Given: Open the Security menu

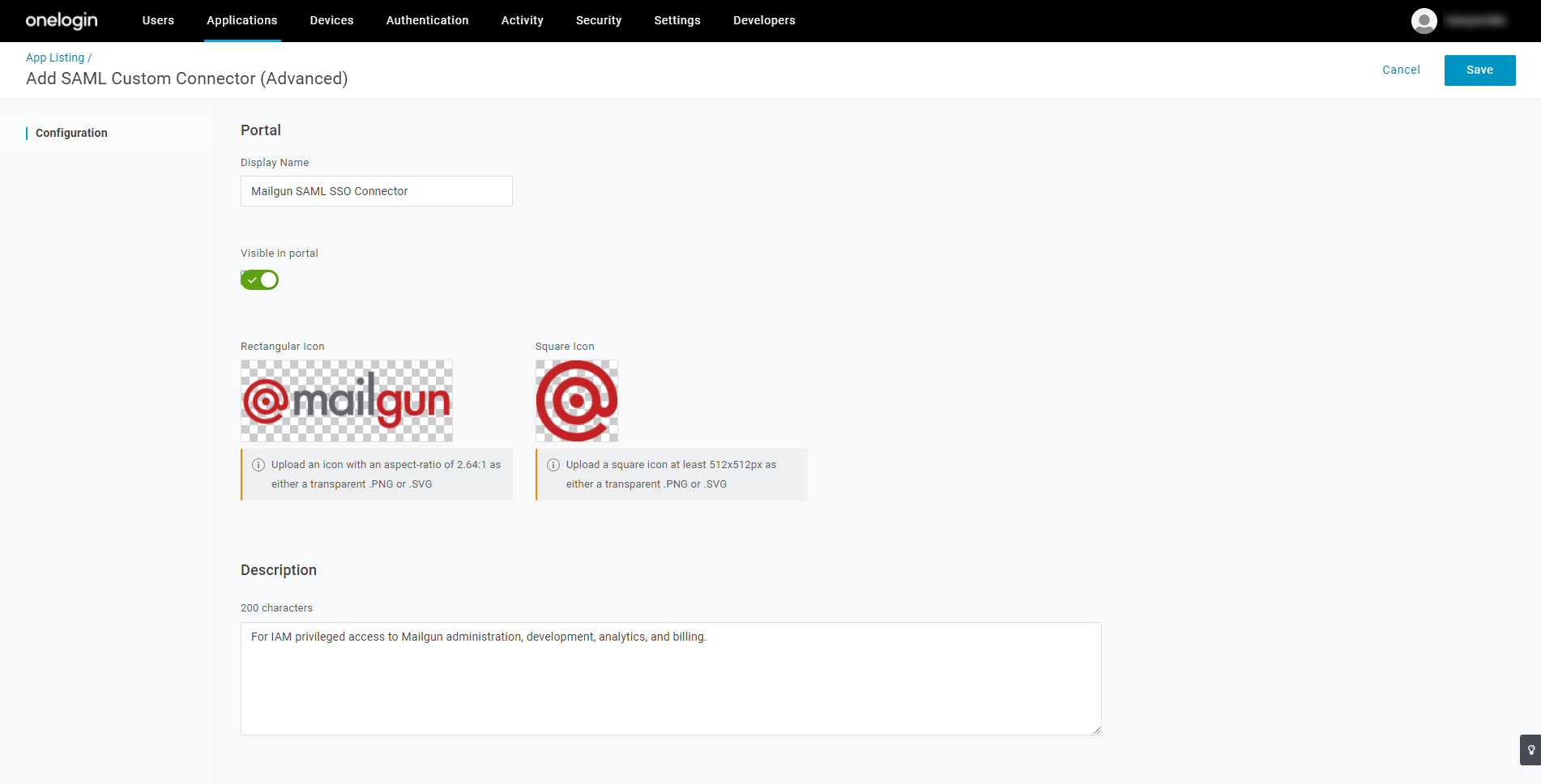Looking at the screenshot, I should [x=599, y=20].
